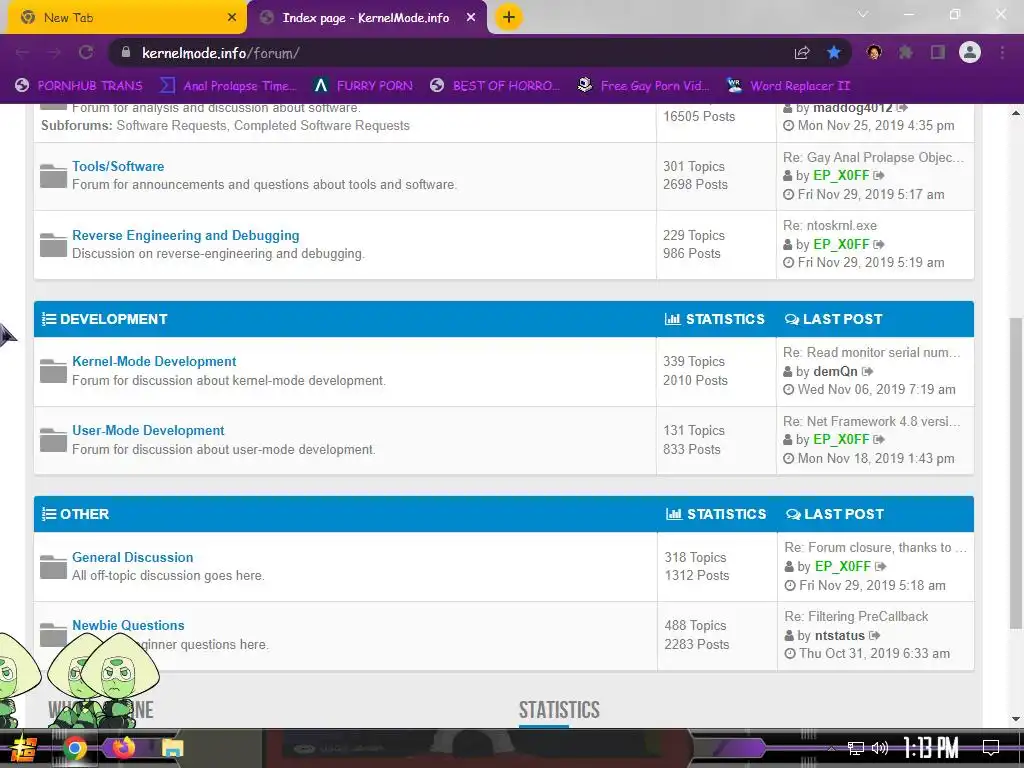Screen dimensions: 1024x768
Task: Open the Tools/Software forum link
Action: click(118, 167)
